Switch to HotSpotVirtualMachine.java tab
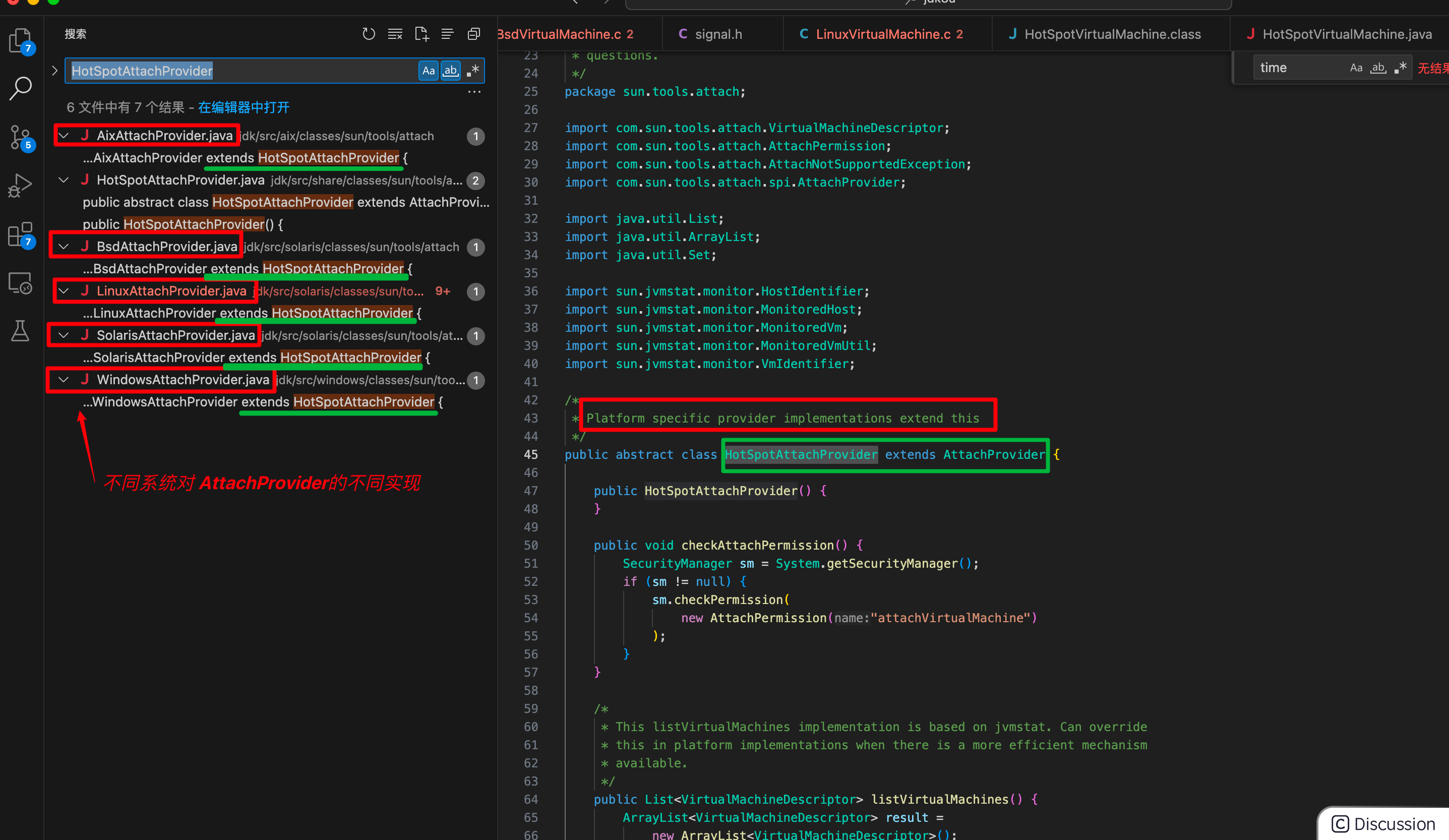Screen dimensions: 1449x840 (x=1340, y=34)
